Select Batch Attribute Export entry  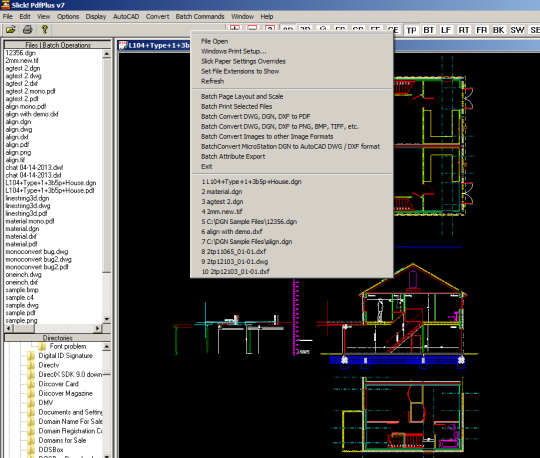click(233, 156)
